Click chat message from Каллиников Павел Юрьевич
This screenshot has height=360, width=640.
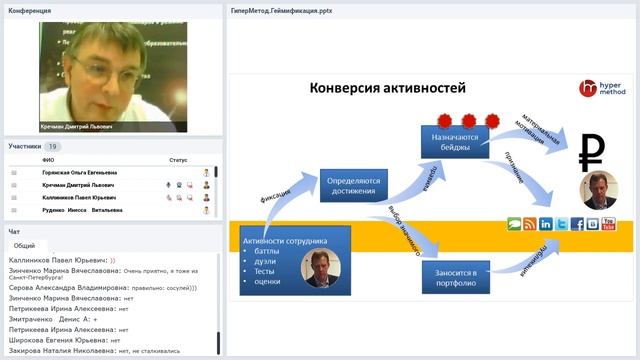coord(62,260)
